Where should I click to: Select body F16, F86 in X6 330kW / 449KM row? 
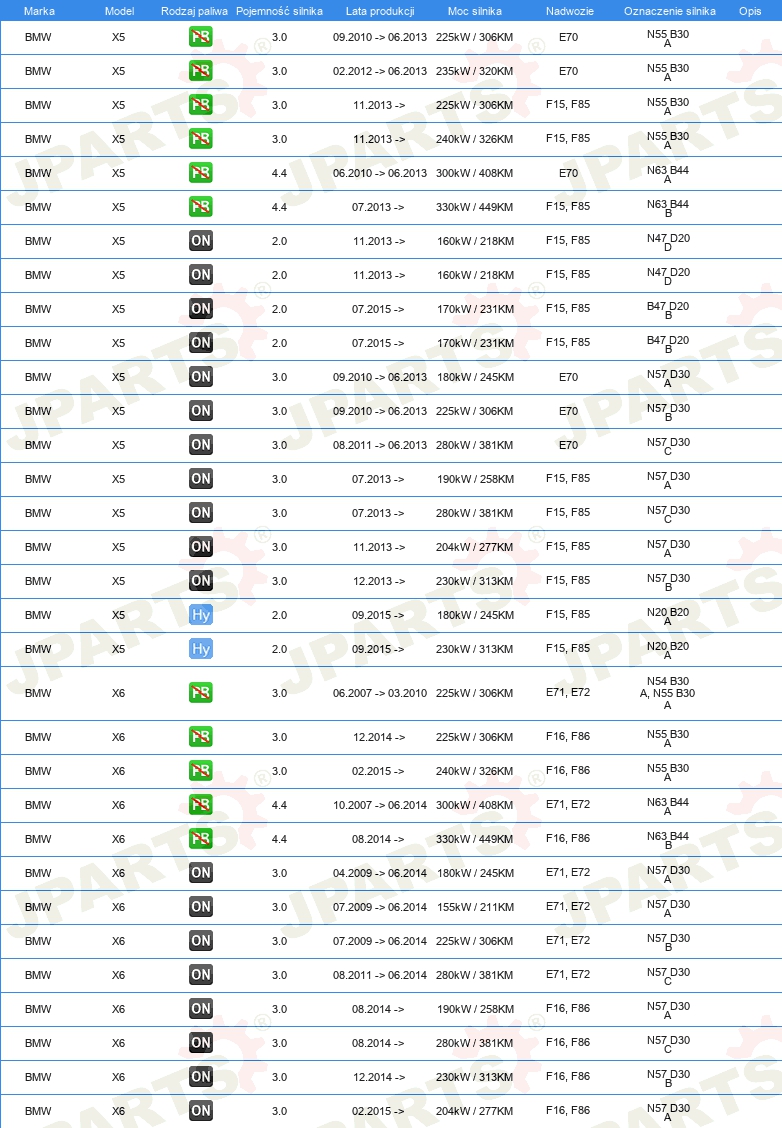[568, 838]
